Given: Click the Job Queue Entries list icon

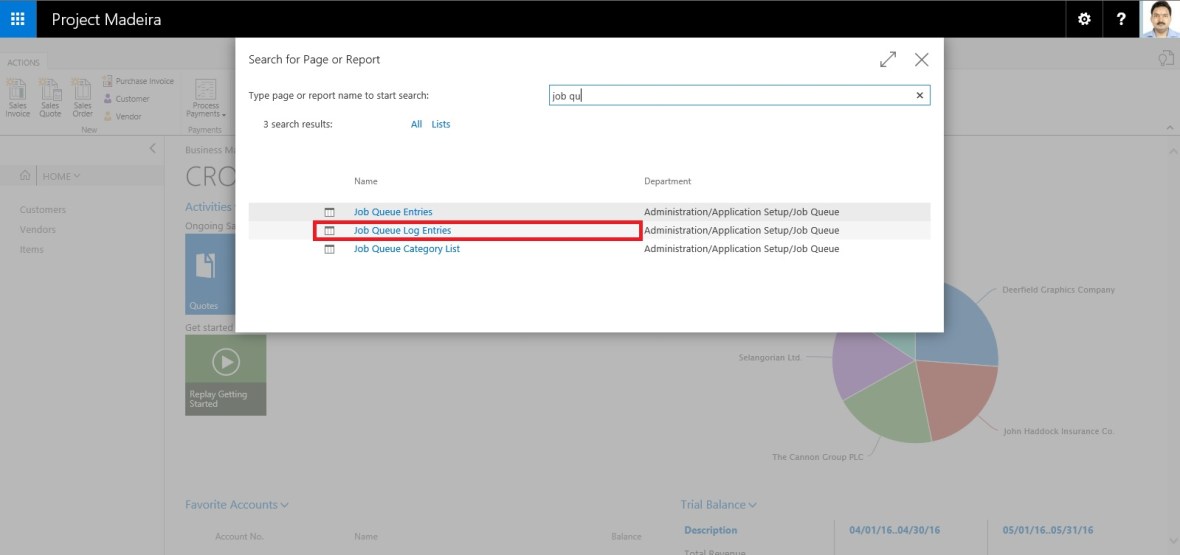Looking at the screenshot, I should [329, 212].
